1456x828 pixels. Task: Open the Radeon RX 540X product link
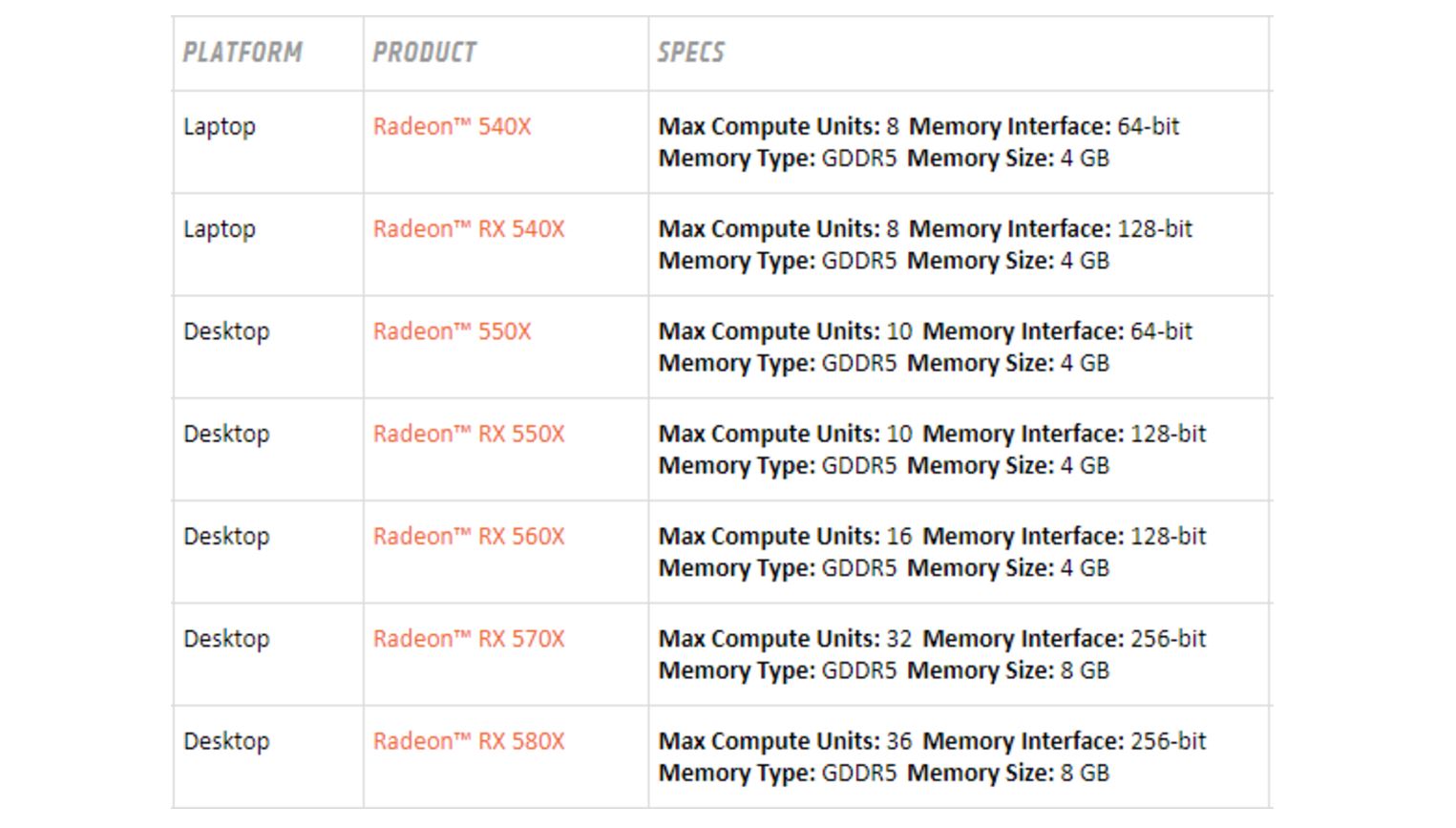pos(469,228)
